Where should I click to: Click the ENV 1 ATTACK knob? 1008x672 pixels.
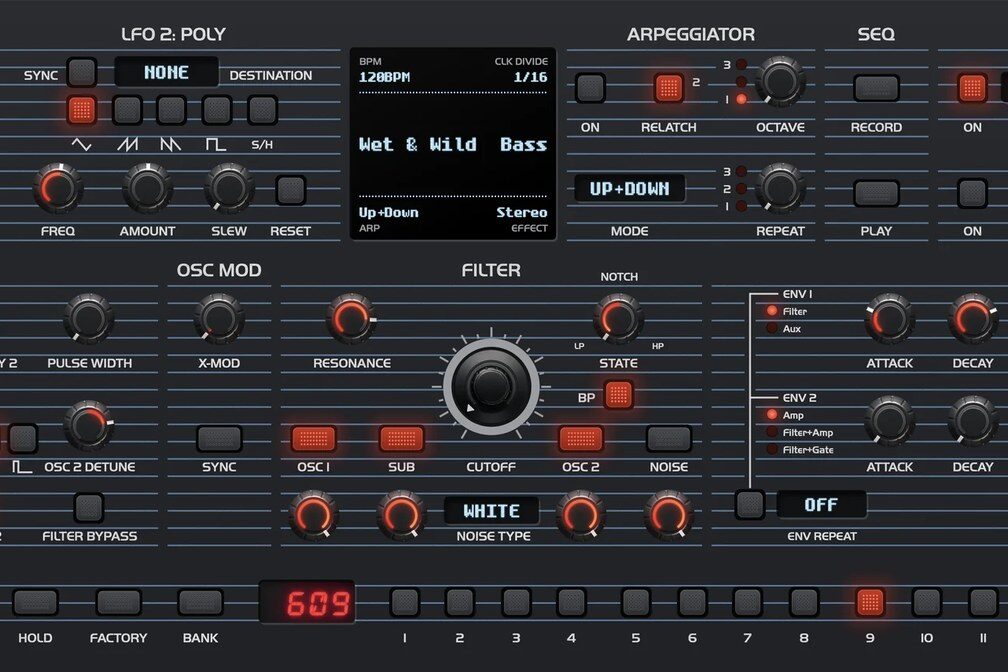click(x=890, y=318)
